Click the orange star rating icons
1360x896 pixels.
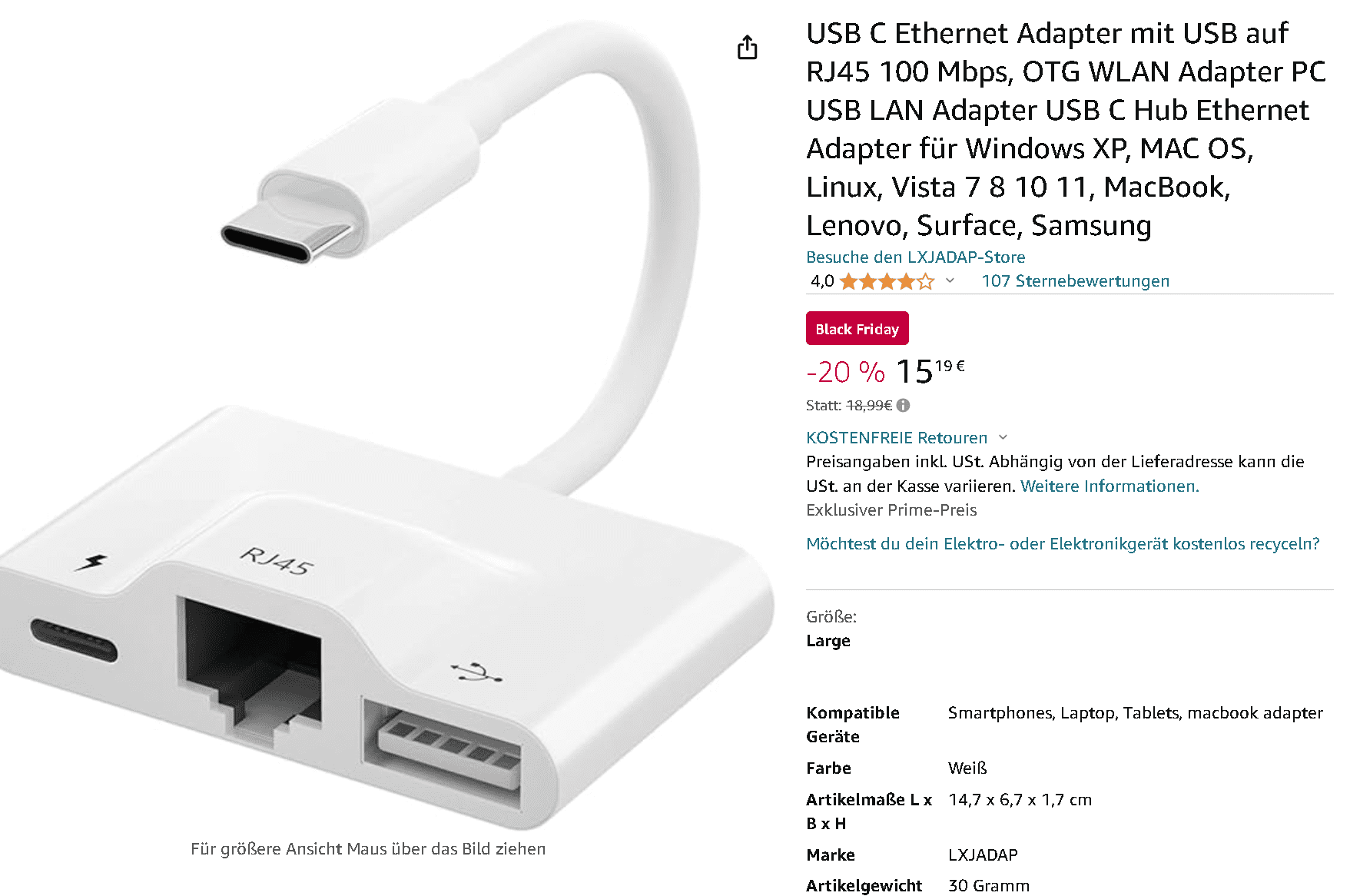[x=887, y=281]
